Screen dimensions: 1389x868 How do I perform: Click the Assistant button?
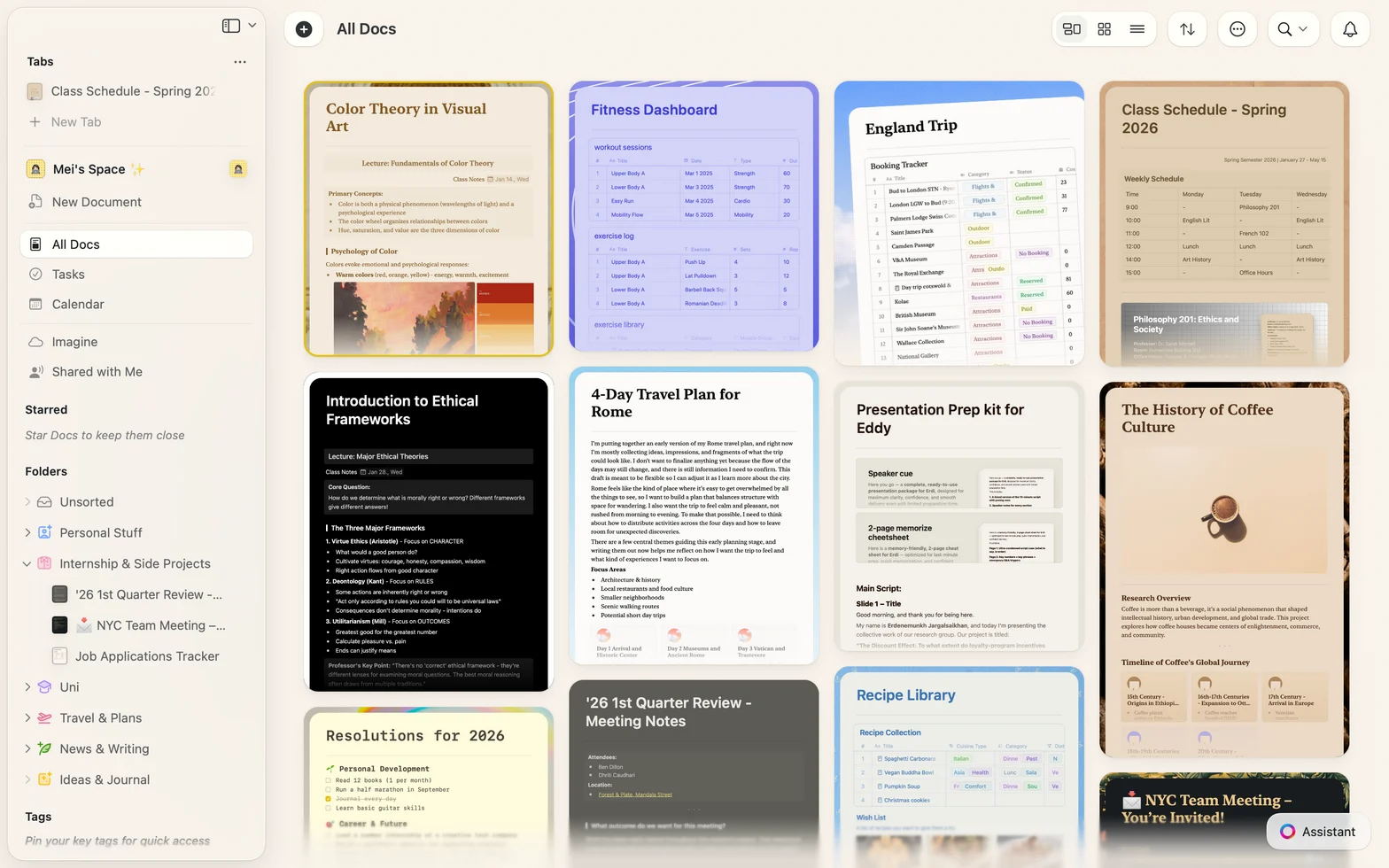pyautogui.click(x=1317, y=832)
